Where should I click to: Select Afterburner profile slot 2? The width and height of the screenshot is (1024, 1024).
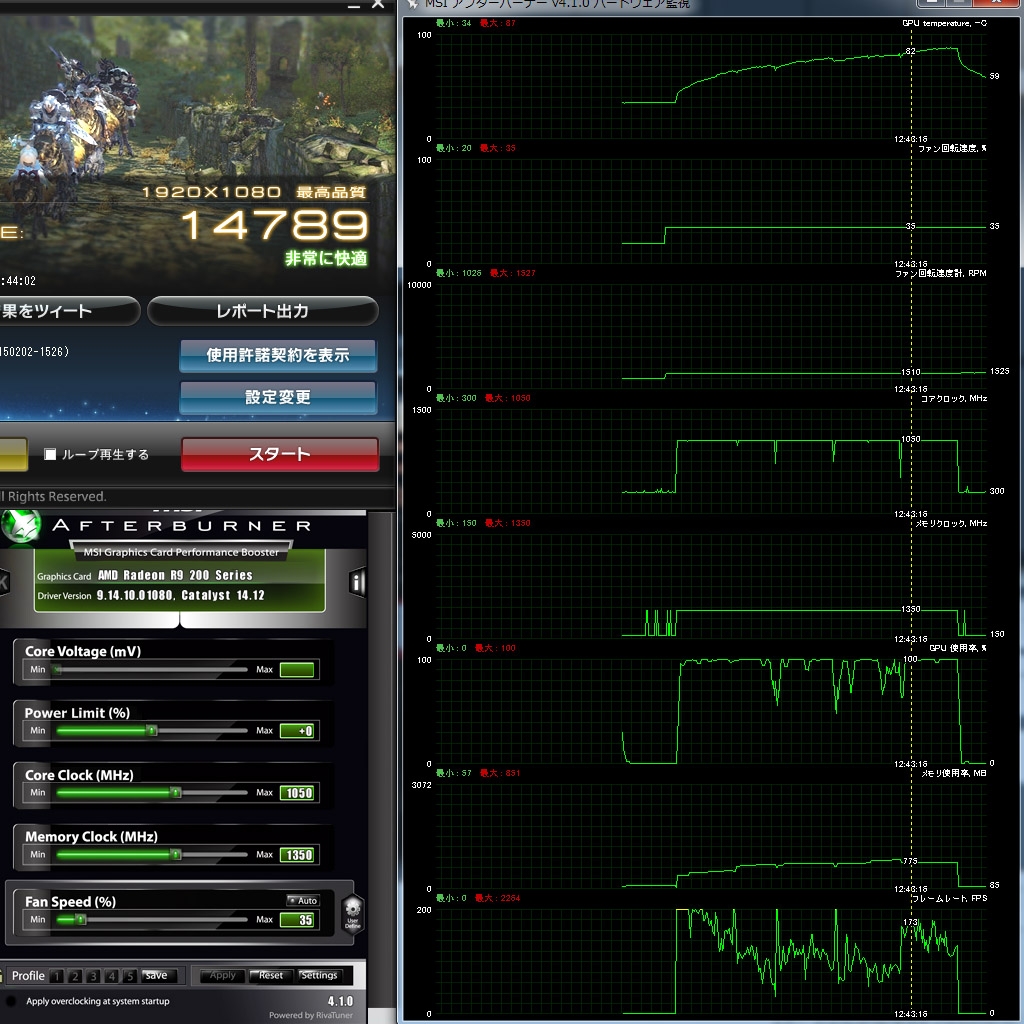75,976
